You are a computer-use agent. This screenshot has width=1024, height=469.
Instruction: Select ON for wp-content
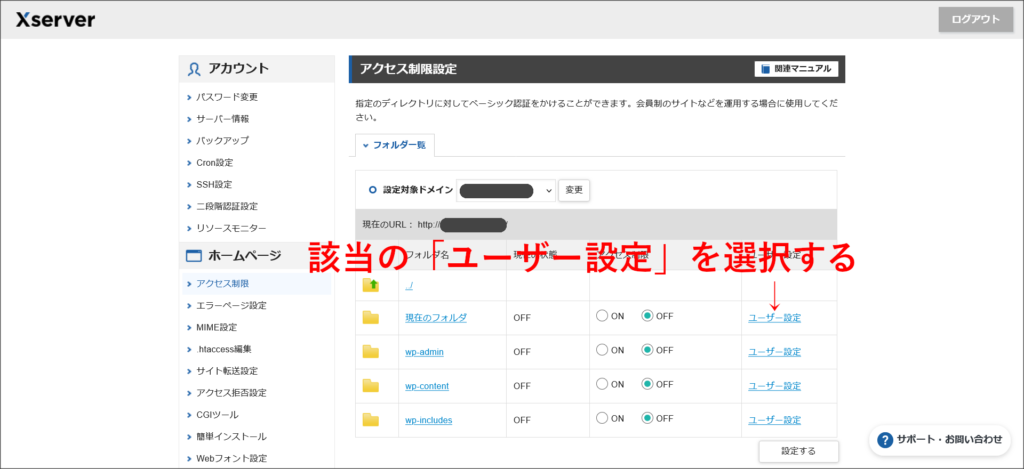(602, 384)
